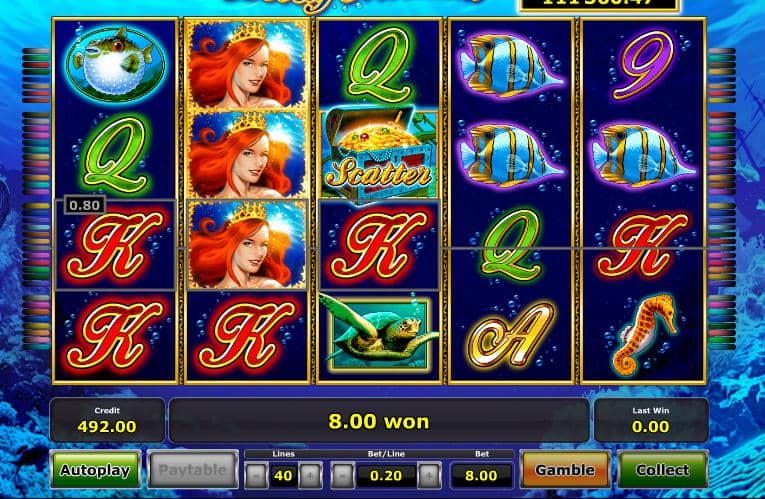Click the green Q at top of reel three
Viewport: 765px width, 499px height.
[379, 64]
